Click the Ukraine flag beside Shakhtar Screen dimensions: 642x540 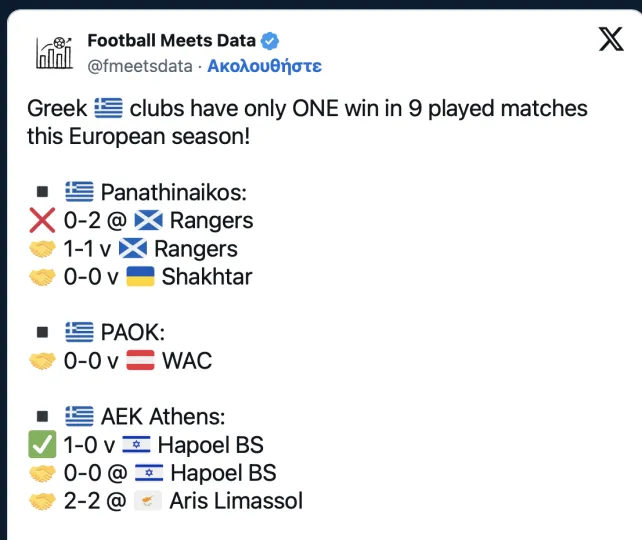click(x=140, y=276)
